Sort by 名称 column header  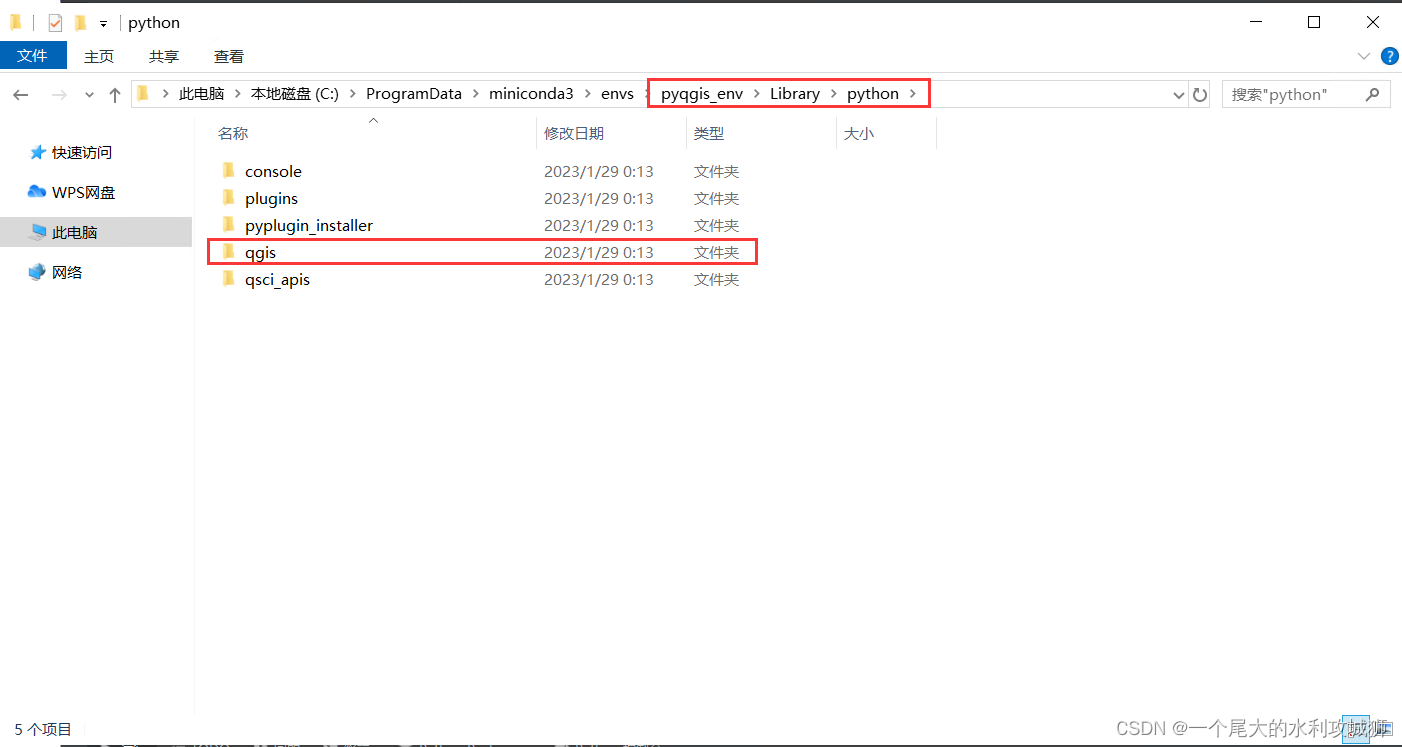pyautogui.click(x=233, y=133)
